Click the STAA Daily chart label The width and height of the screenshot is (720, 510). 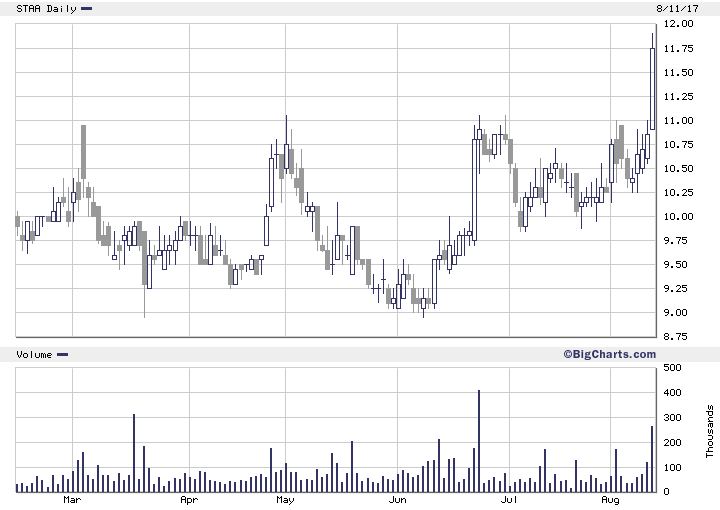(x=46, y=9)
